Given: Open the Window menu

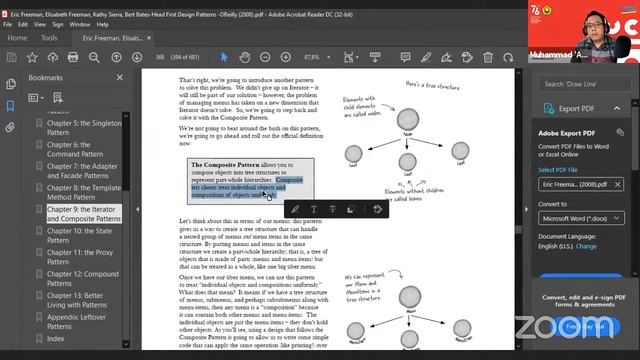Looking at the screenshot, I should (x=80, y=24).
